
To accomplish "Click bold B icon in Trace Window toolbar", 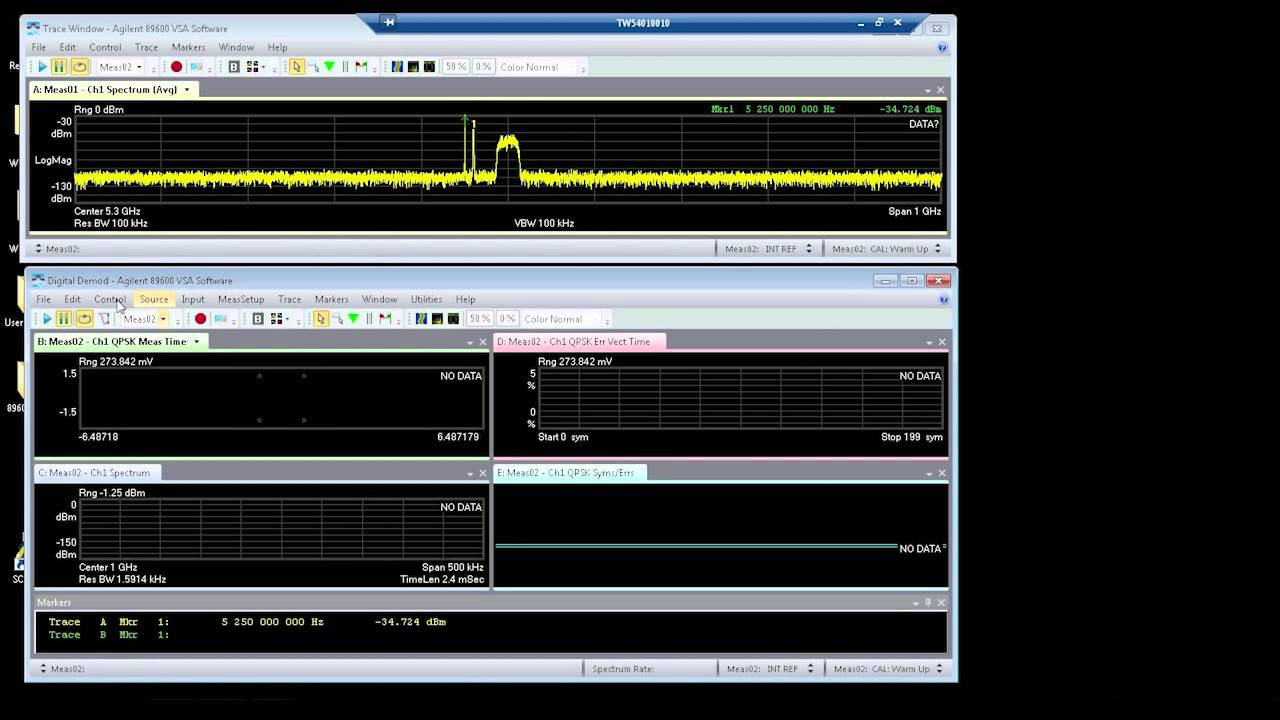I will coord(234,67).
